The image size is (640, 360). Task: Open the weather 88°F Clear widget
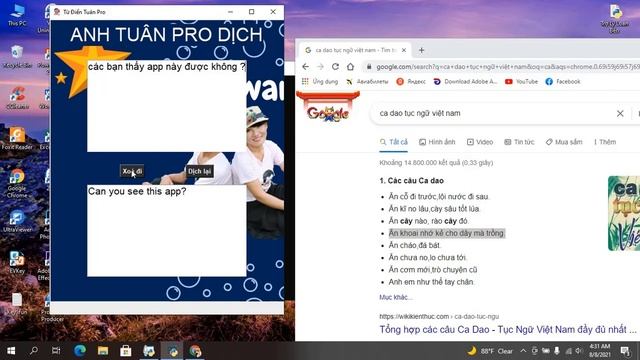point(491,351)
